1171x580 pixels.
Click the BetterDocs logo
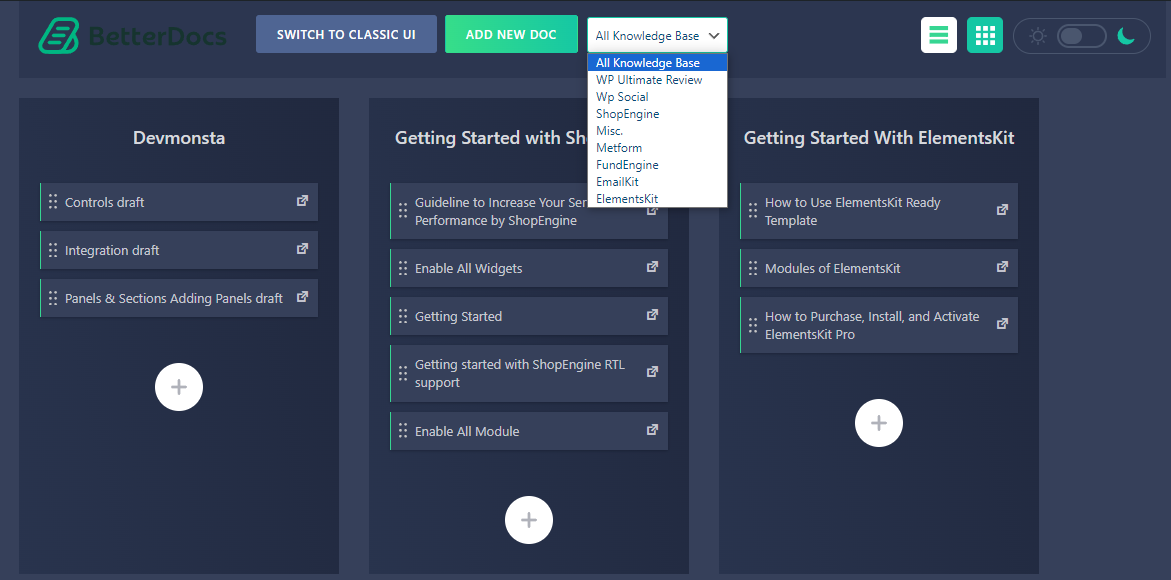[x=132, y=35]
